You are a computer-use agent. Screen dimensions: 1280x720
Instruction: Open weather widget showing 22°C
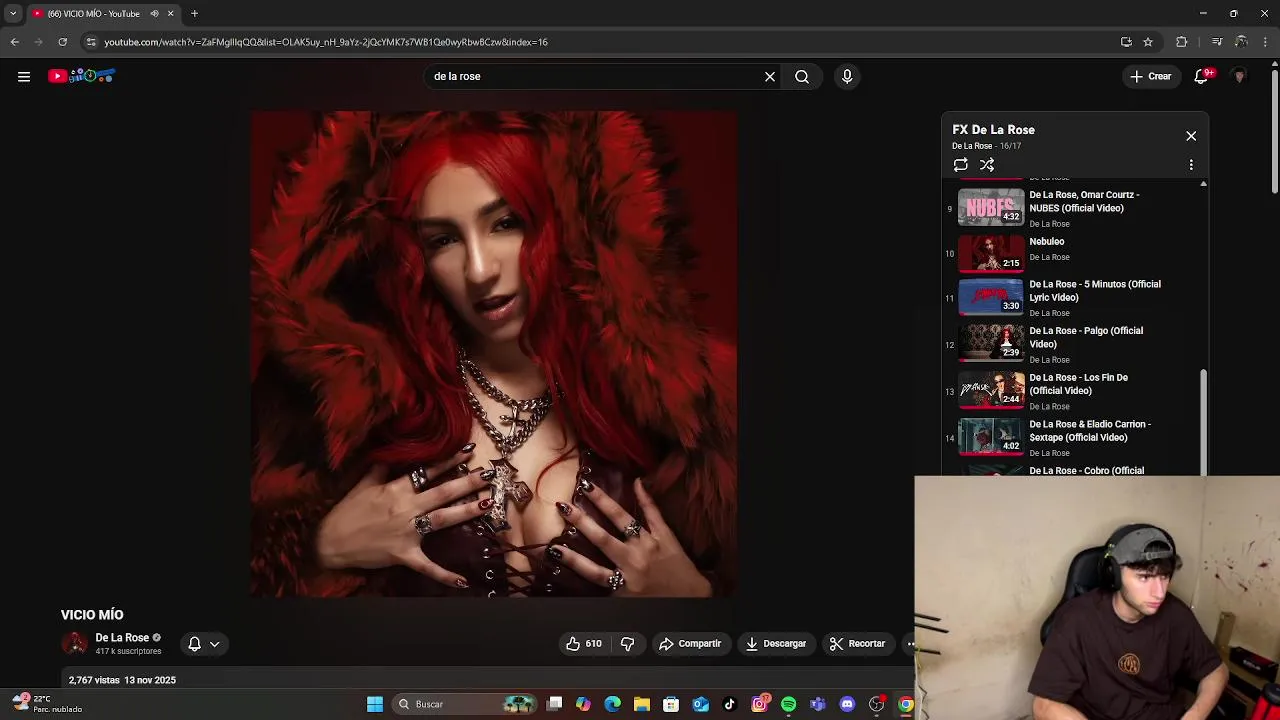click(46, 704)
